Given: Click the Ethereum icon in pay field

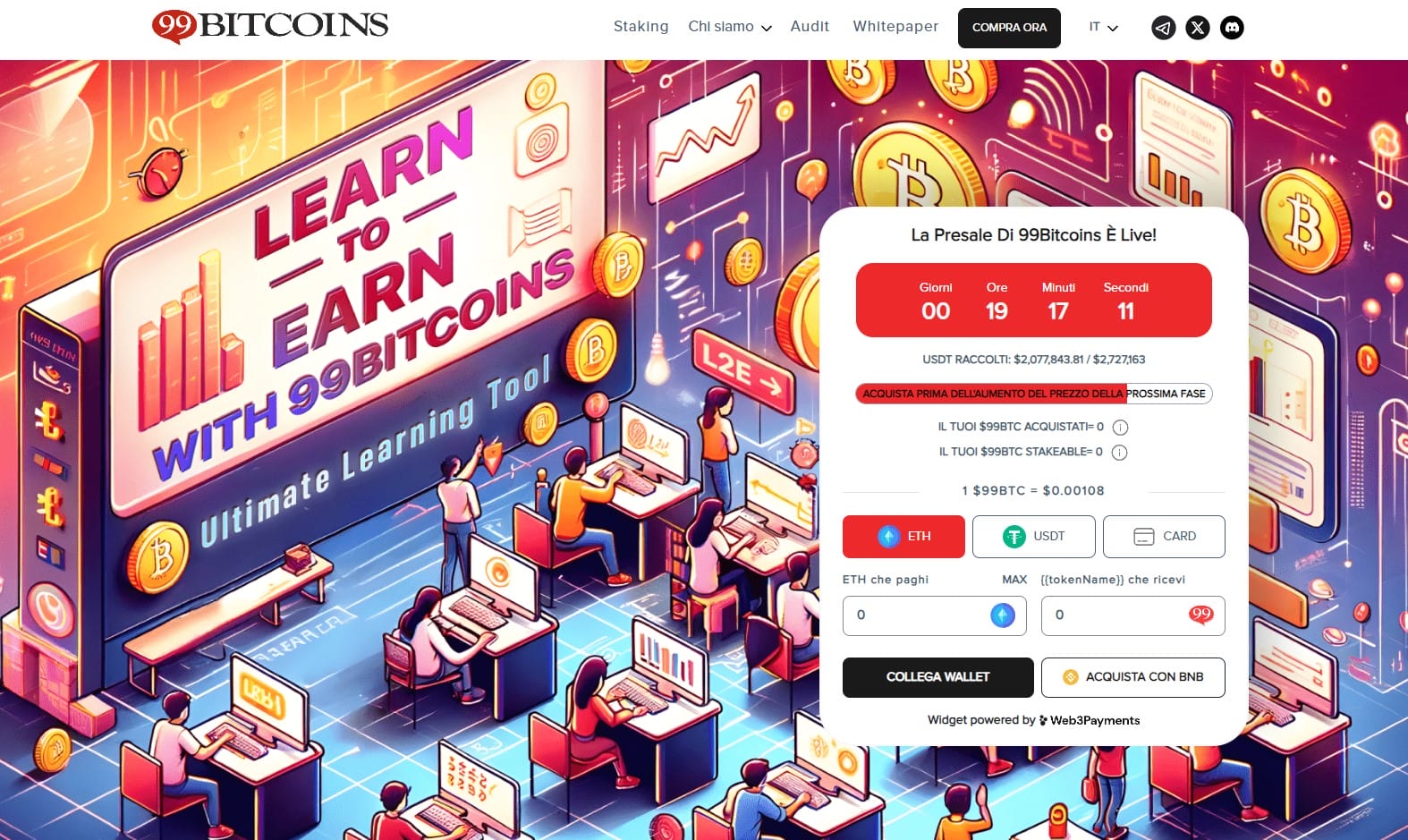Looking at the screenshot, I should (1002, 615).
